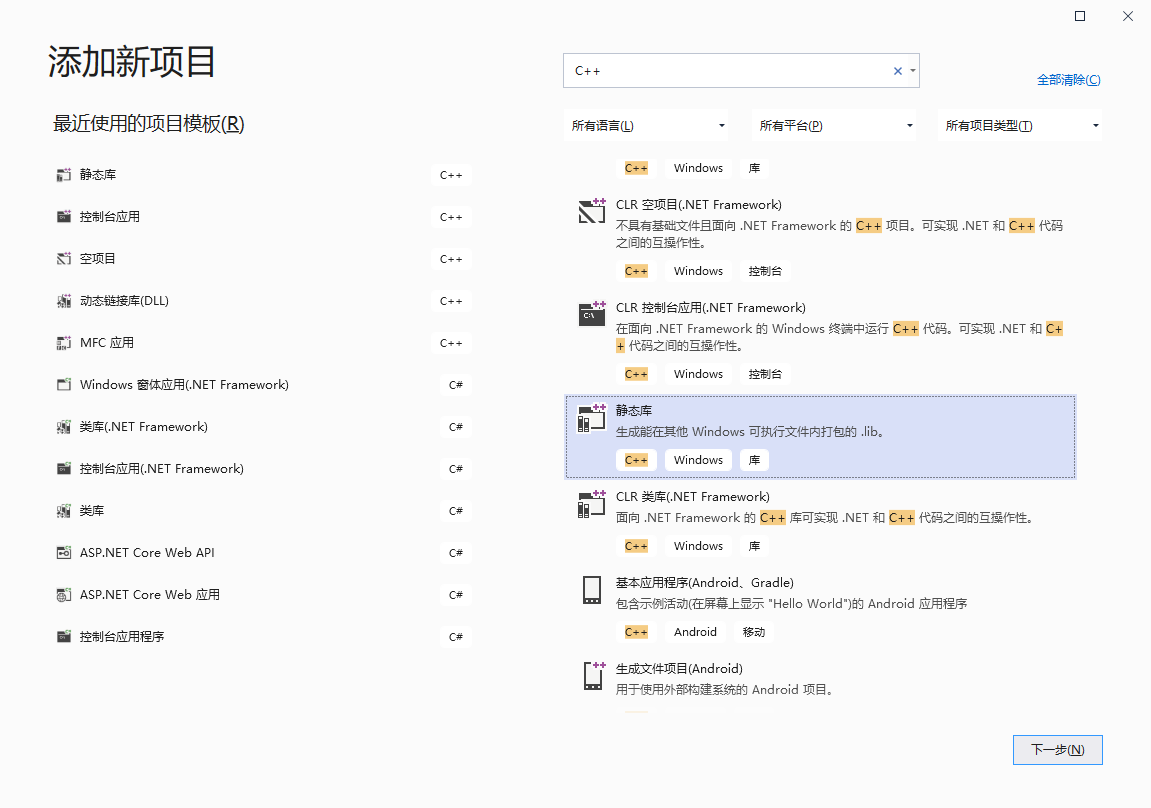Click C# tag beside ASP.NET Core Web API
The width and height of the screenshot is (1151, 808).
coord(456,553)
